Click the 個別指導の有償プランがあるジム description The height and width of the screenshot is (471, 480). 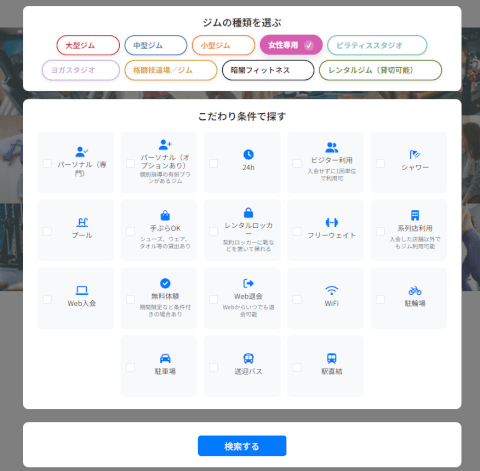165,178
